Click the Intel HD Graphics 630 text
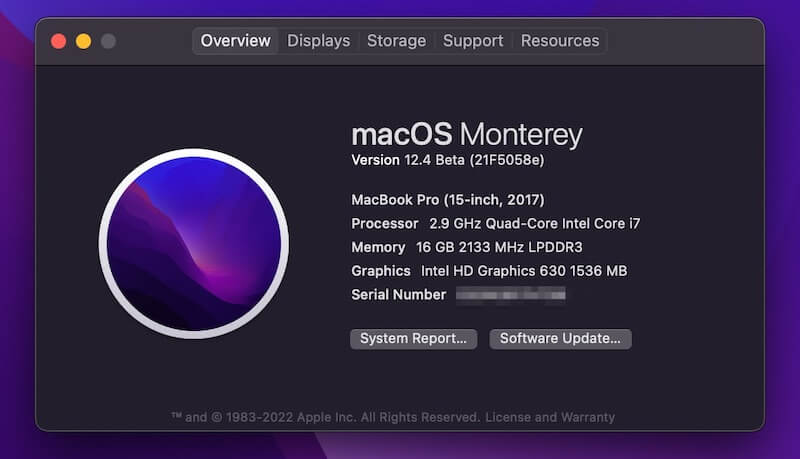The height and width of the screenshot is (459, 800). click(x=523, y=271)
